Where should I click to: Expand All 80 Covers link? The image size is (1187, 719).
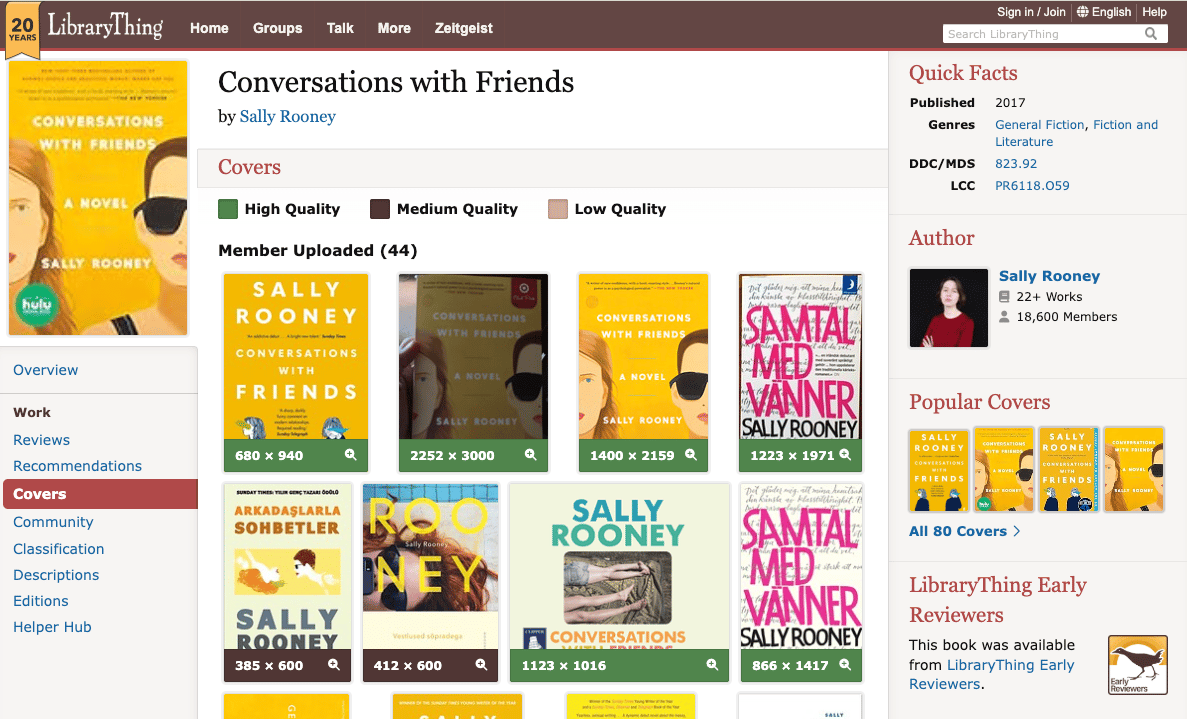964,531
